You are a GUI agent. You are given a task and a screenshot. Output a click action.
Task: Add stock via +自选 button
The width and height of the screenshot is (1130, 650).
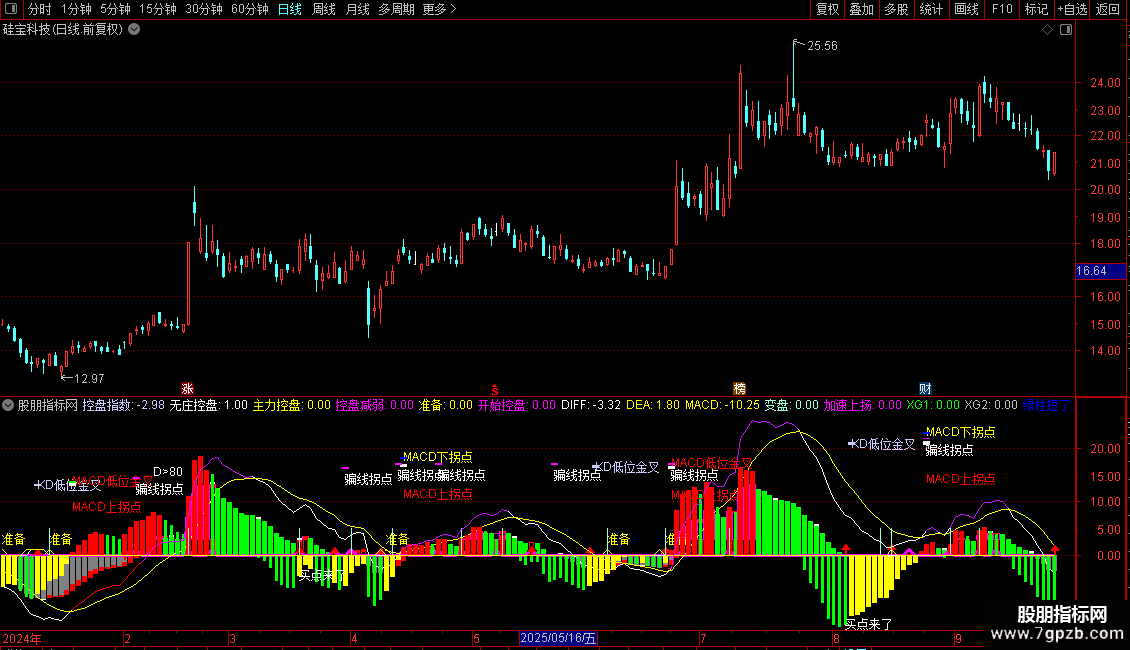click(1072, 9)
